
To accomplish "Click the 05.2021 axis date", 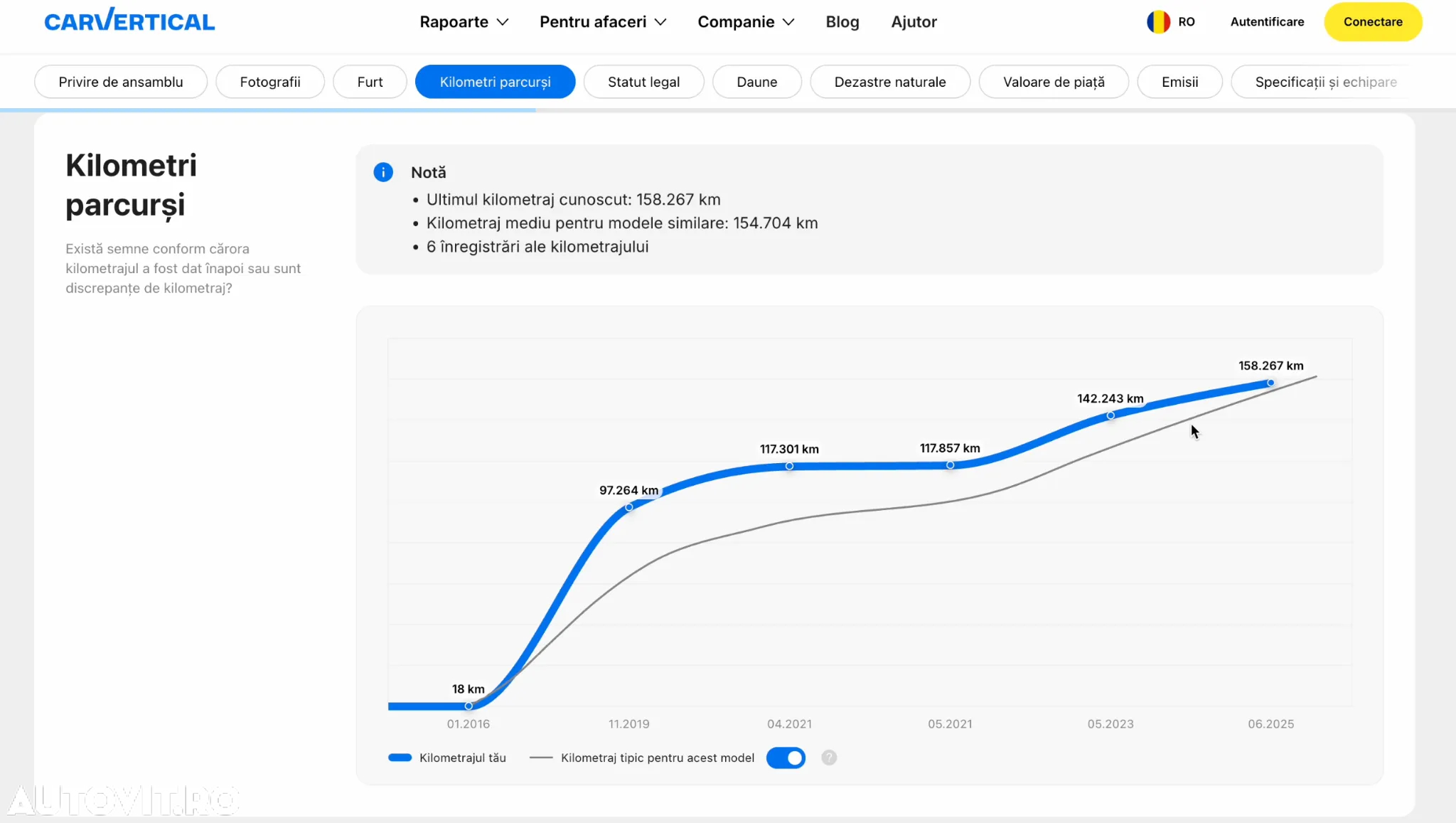I will point(950,724).
